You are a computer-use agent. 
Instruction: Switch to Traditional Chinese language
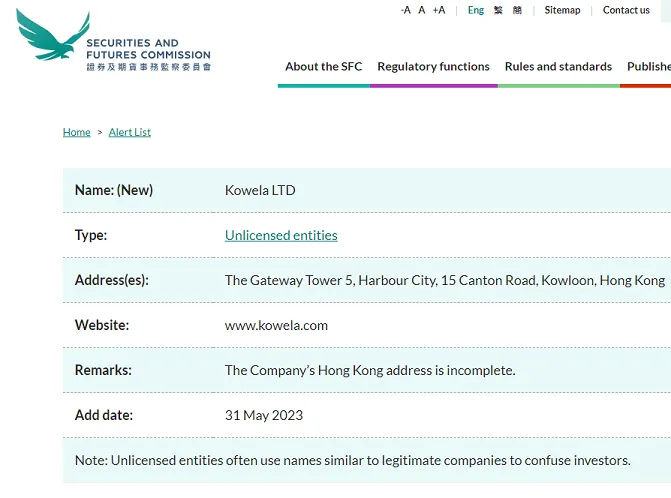click(498, 10)
